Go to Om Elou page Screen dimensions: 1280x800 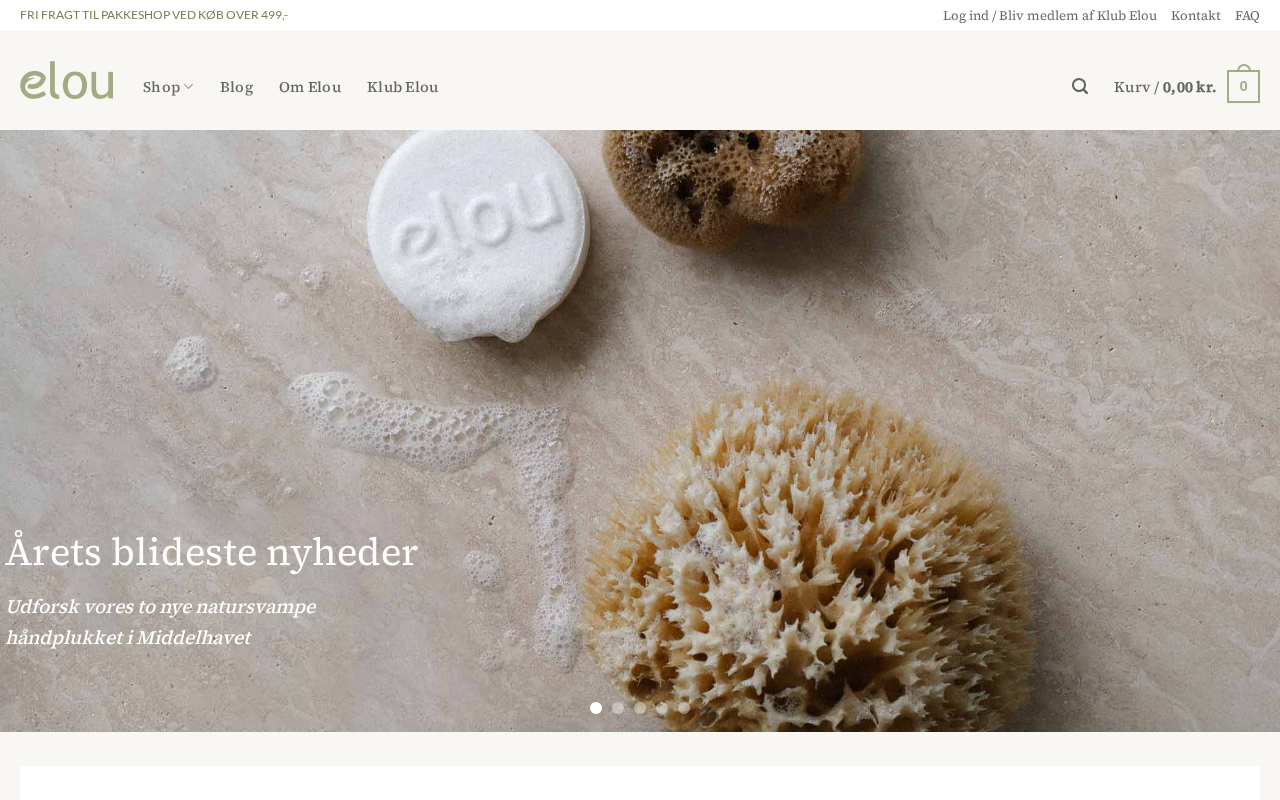click(310, 86)
